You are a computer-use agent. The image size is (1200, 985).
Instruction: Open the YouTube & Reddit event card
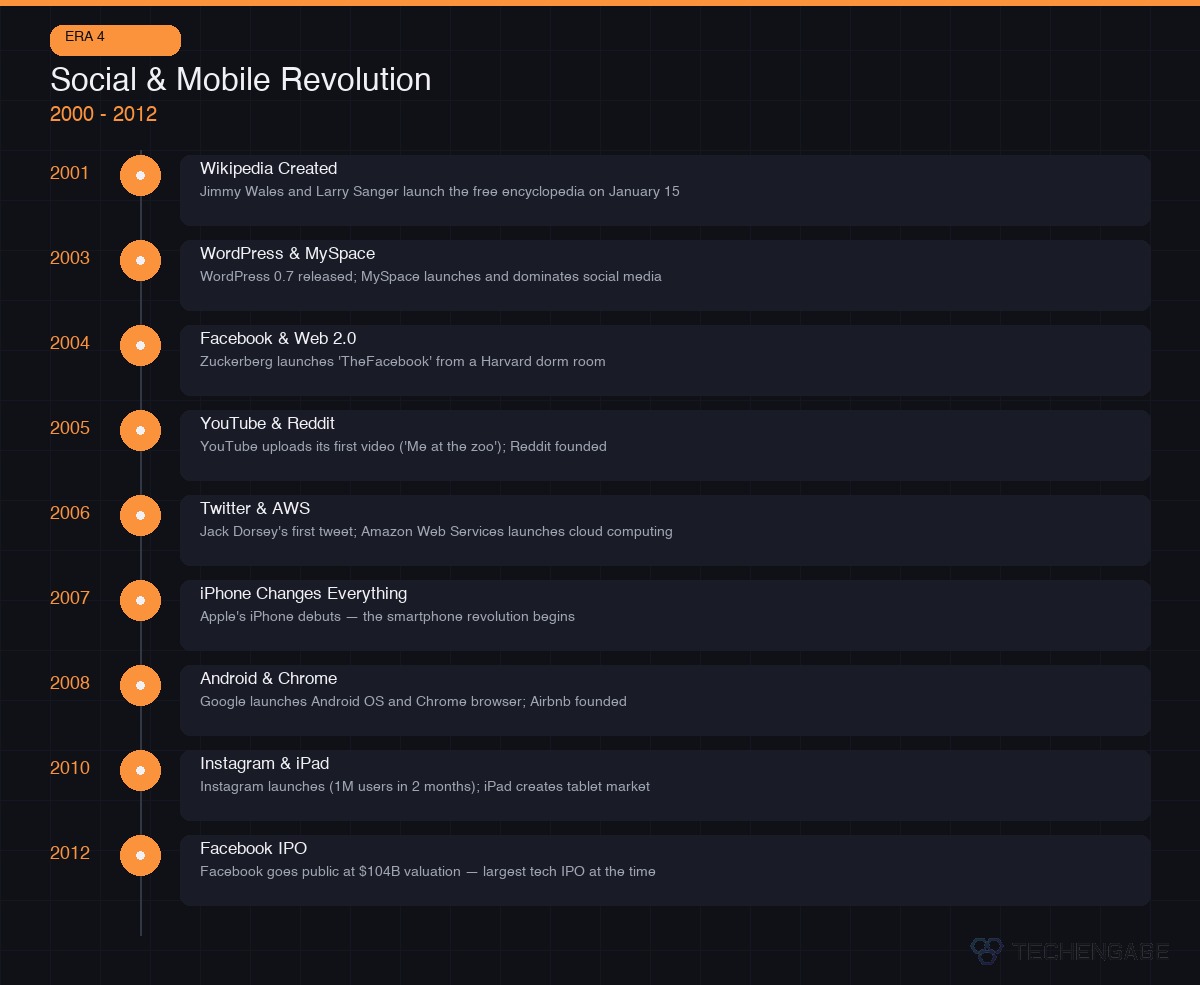[665, 445]
